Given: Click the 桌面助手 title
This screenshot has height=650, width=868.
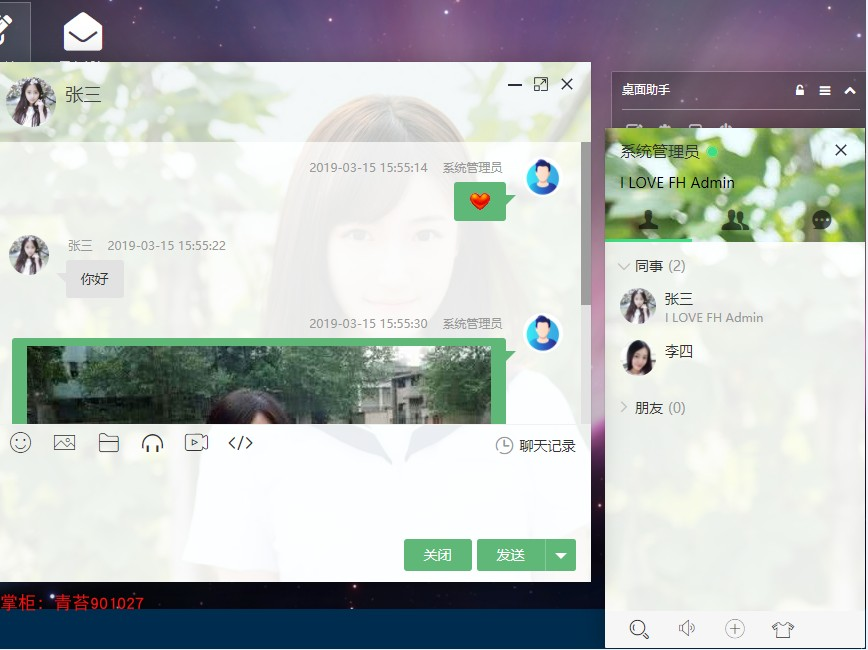Looking at the screenshot, I should tap(645, 90).
